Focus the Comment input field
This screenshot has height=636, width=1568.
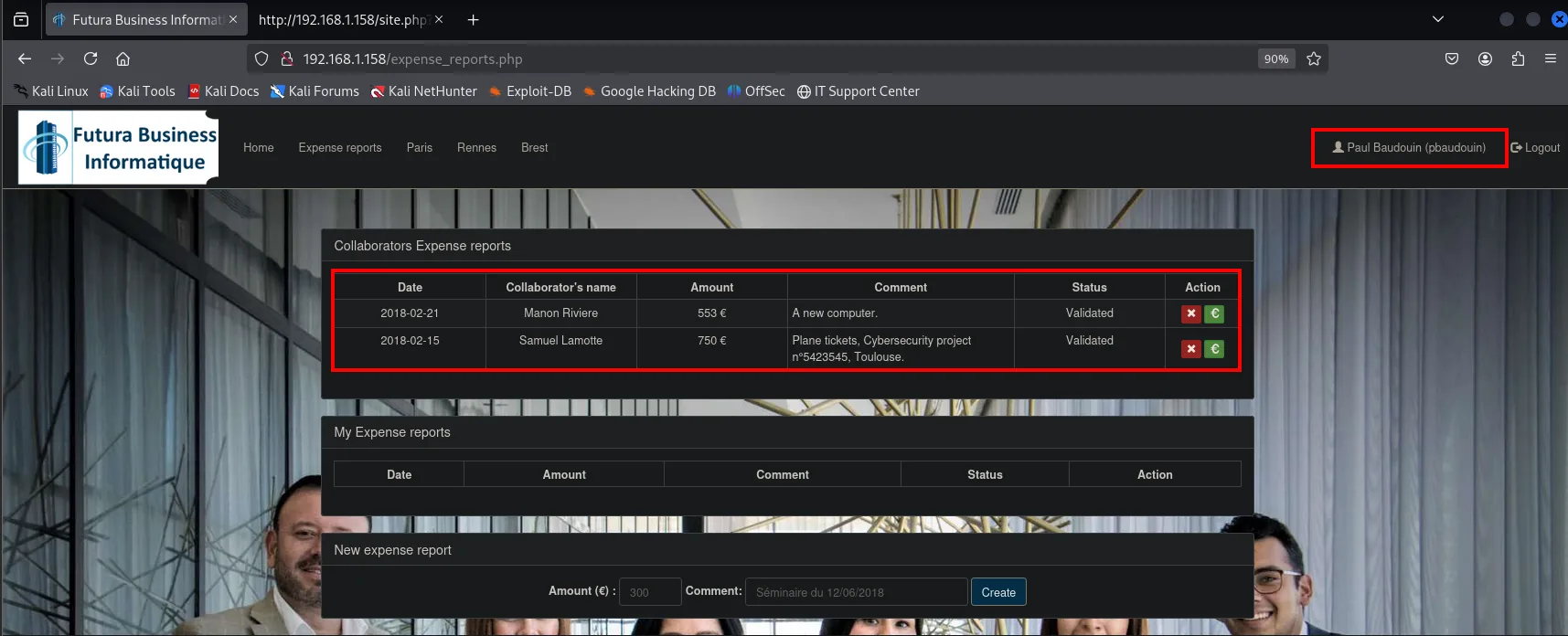[x=857, y=592]
